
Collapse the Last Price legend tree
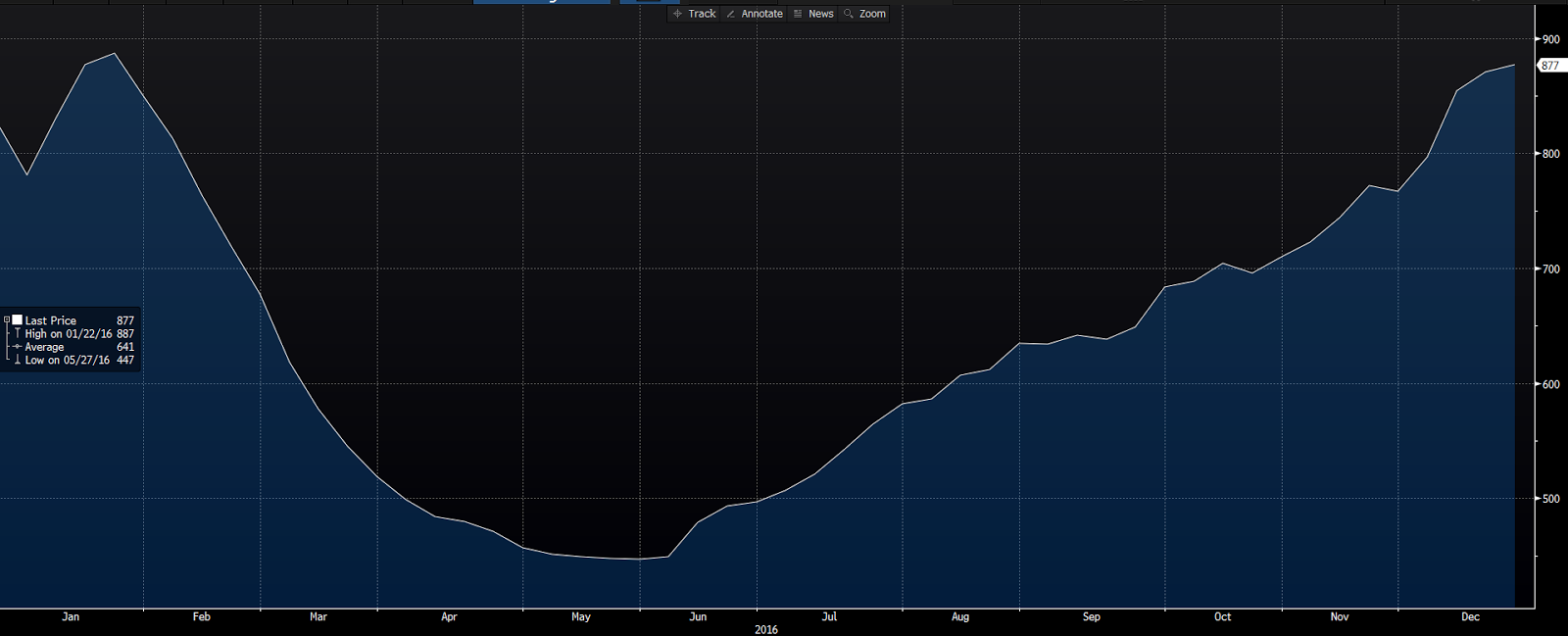7,320
